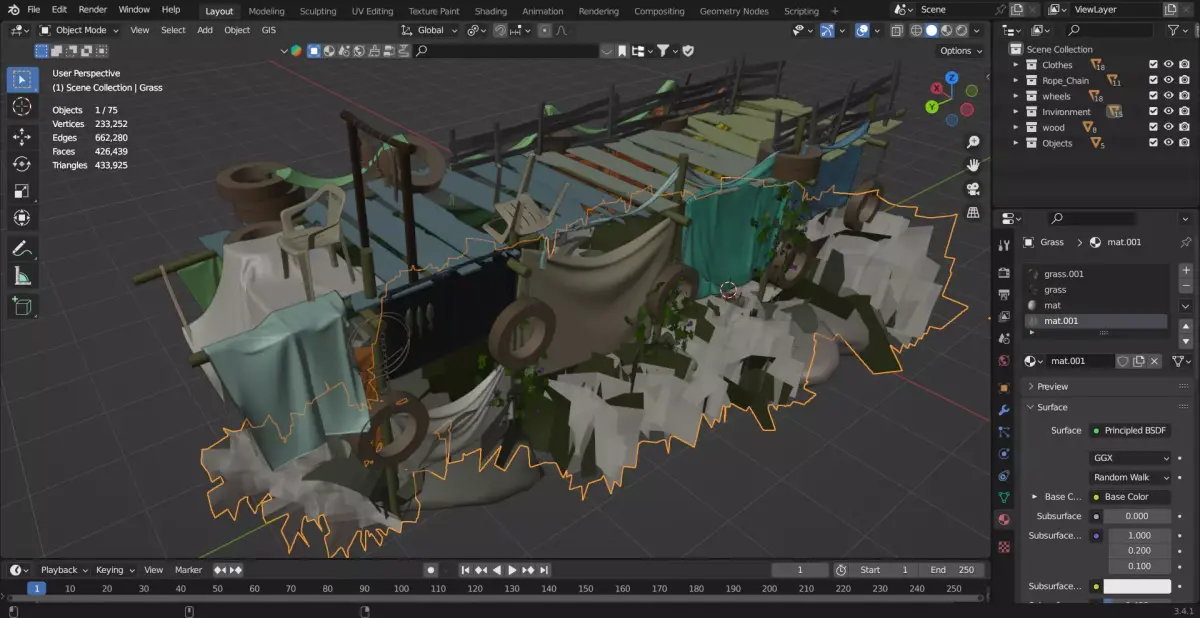Select the Select Box tool
The height and width of the screenshot is (618, 1200).
pos(22,79)
